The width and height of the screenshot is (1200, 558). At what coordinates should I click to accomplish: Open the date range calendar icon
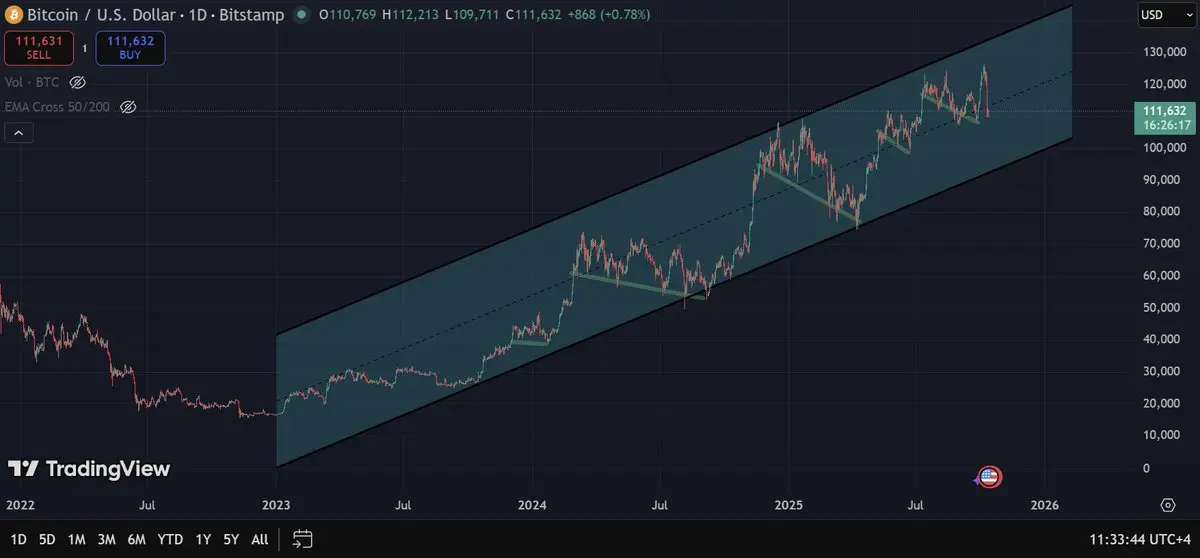tap(303, 539)
